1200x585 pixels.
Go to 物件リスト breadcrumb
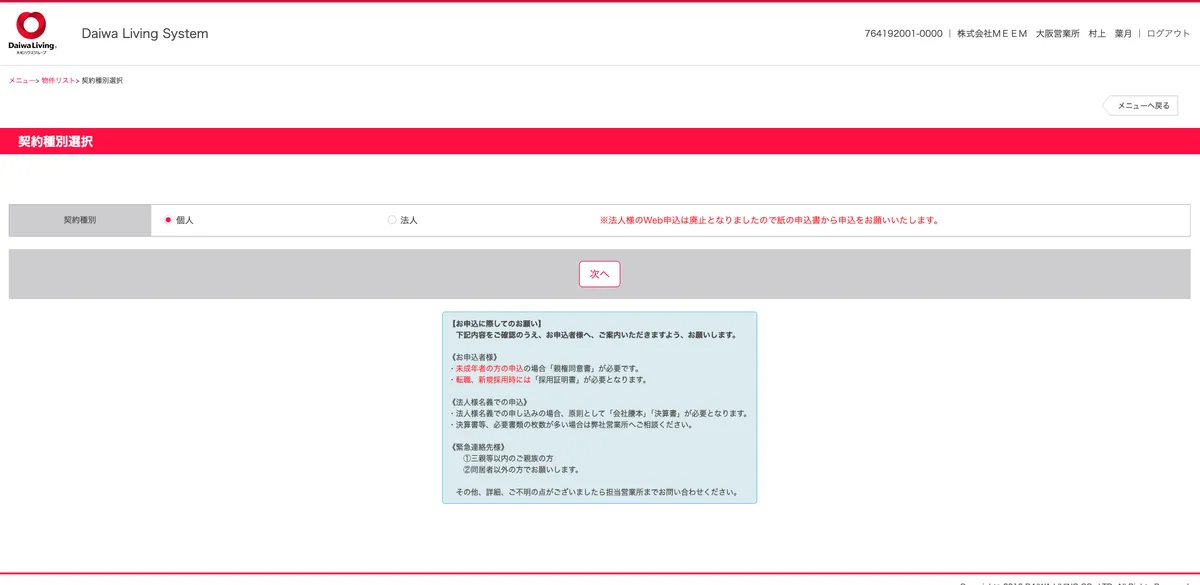[57, 80]
